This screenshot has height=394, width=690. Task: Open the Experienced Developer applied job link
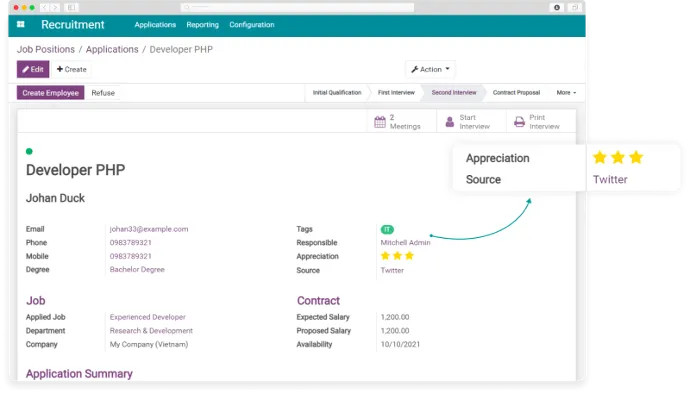[147, 317]
